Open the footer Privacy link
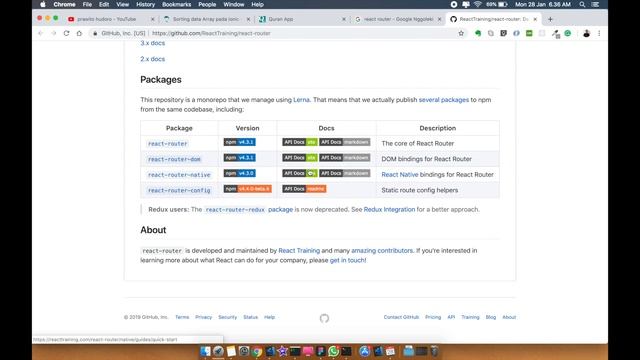 203,317
